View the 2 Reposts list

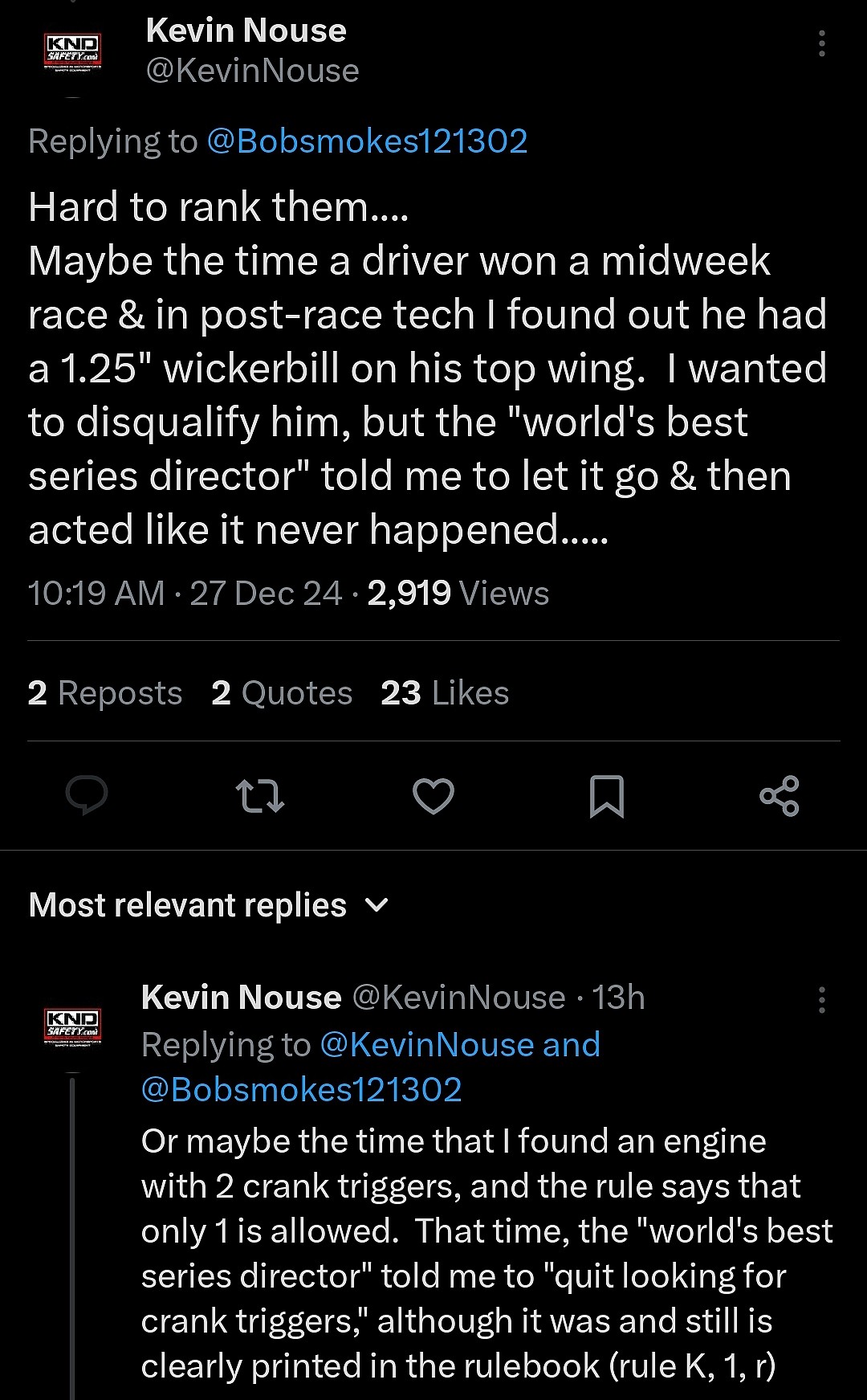(105, 692)
